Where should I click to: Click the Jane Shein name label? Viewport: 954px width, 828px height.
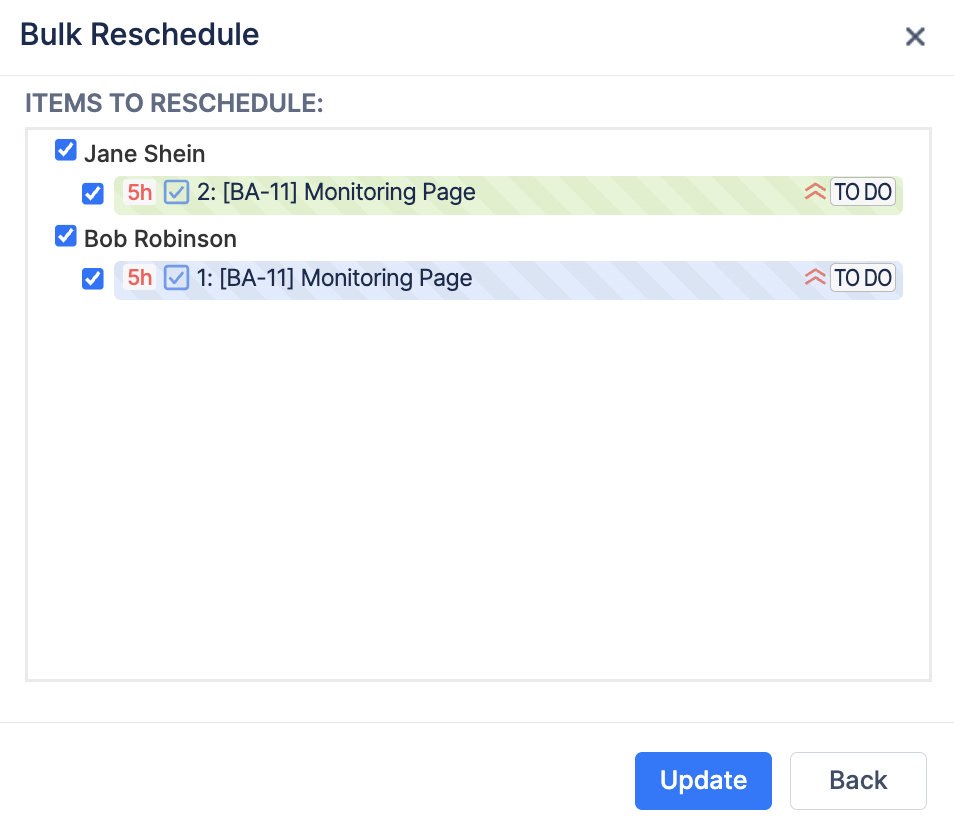(x=144, y=154)
